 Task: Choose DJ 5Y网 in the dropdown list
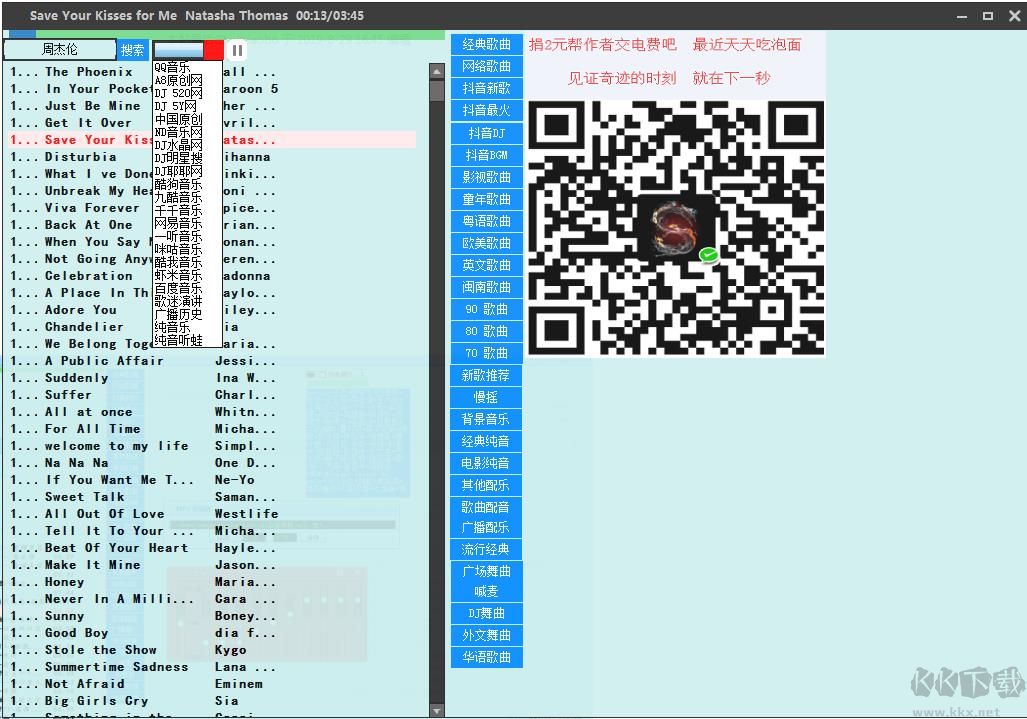[x=187, y=106]
